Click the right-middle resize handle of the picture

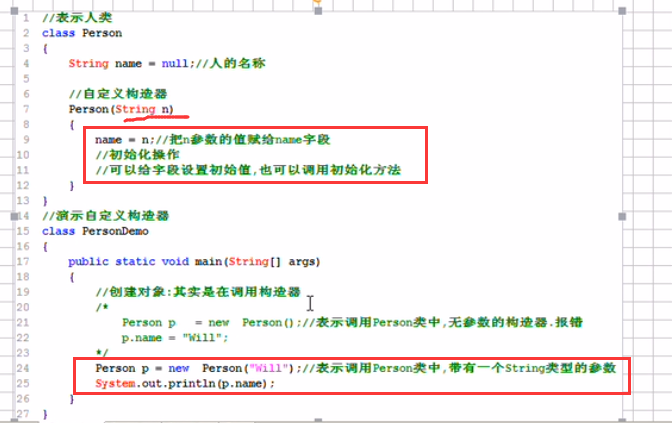coord(622,216)
